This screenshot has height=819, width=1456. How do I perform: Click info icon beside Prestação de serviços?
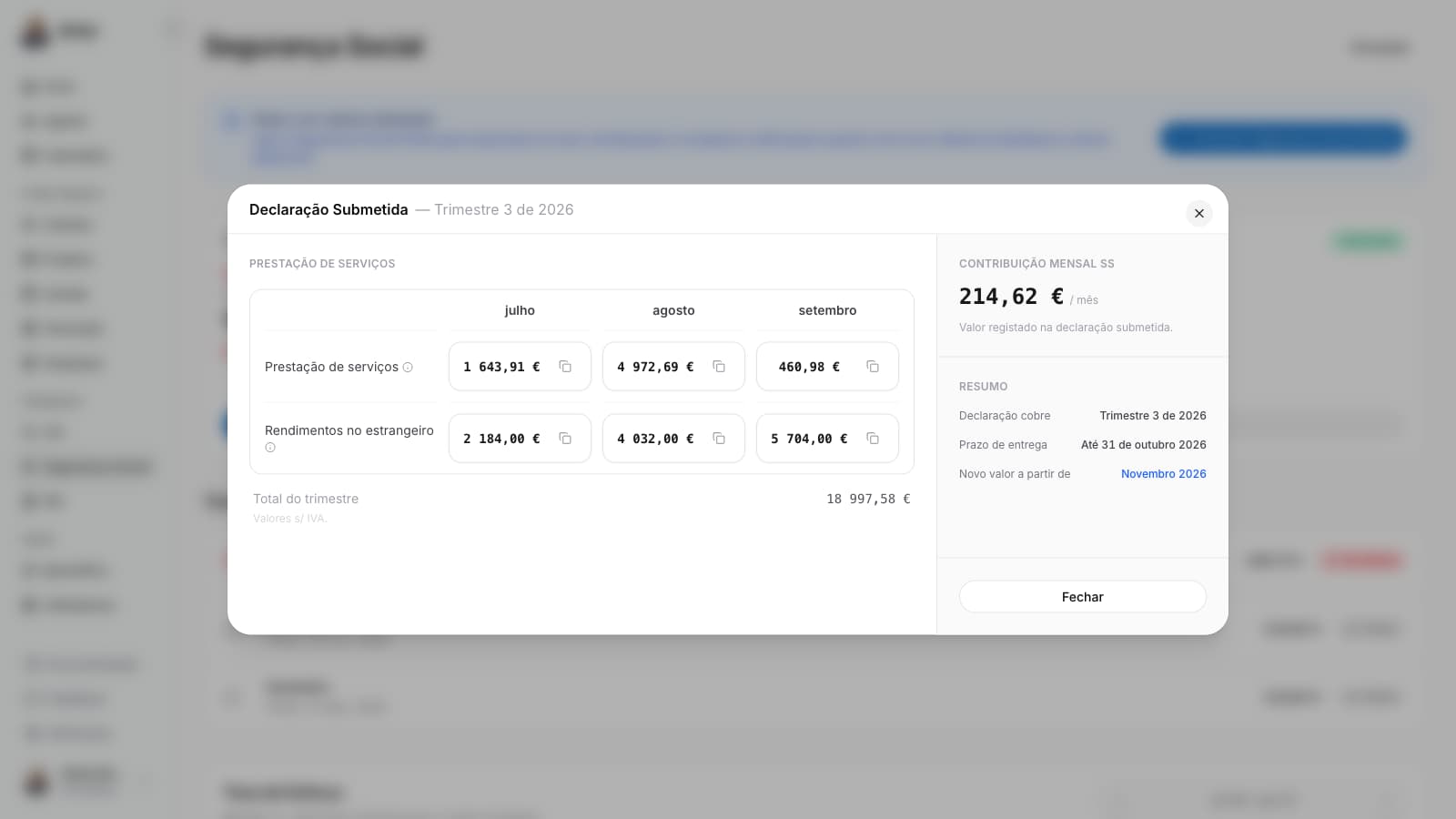coord(408,368)
